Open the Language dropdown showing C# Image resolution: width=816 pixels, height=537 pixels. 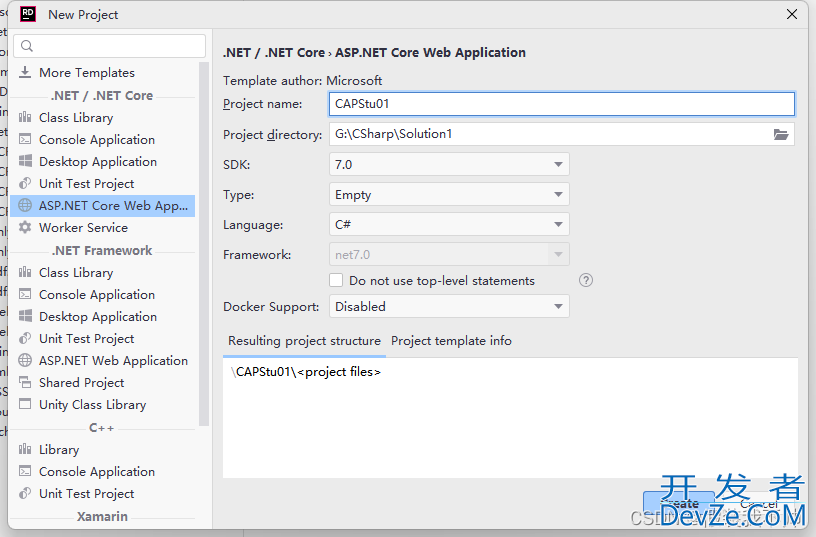449,225
